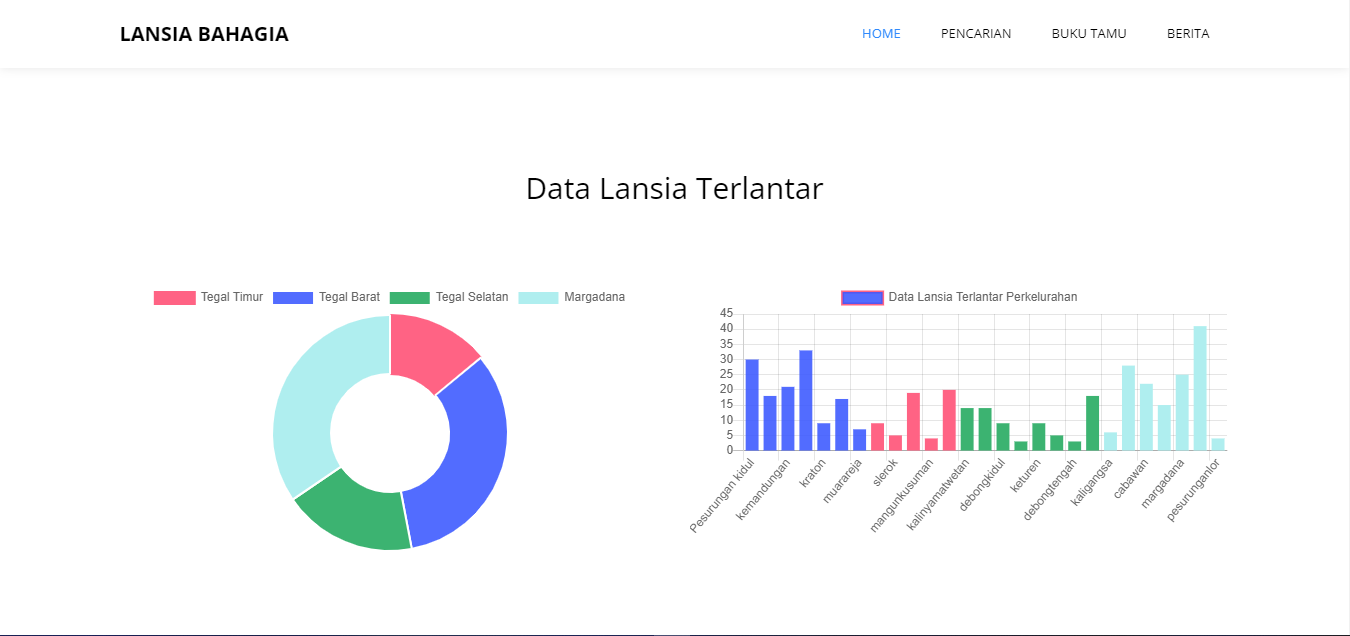
Task: Toggle Tegal Selatan legend item
Action: click(x=448, y=297)
